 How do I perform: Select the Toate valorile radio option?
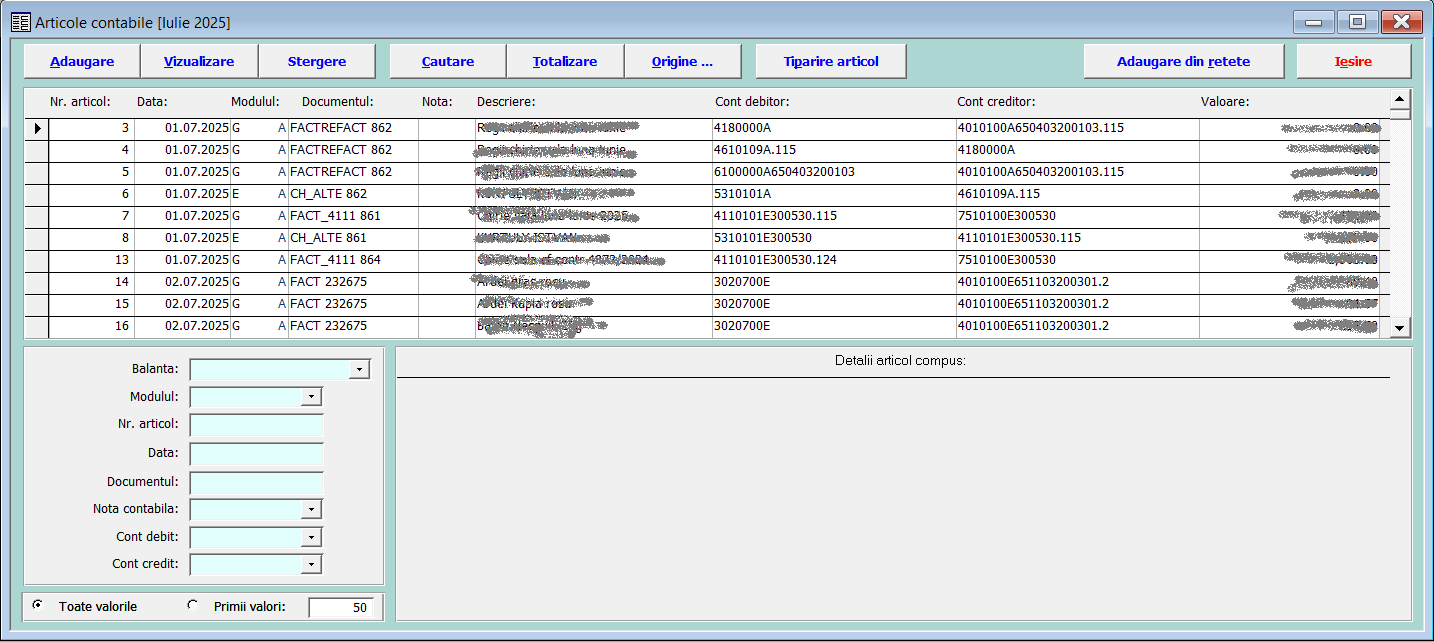38,606
